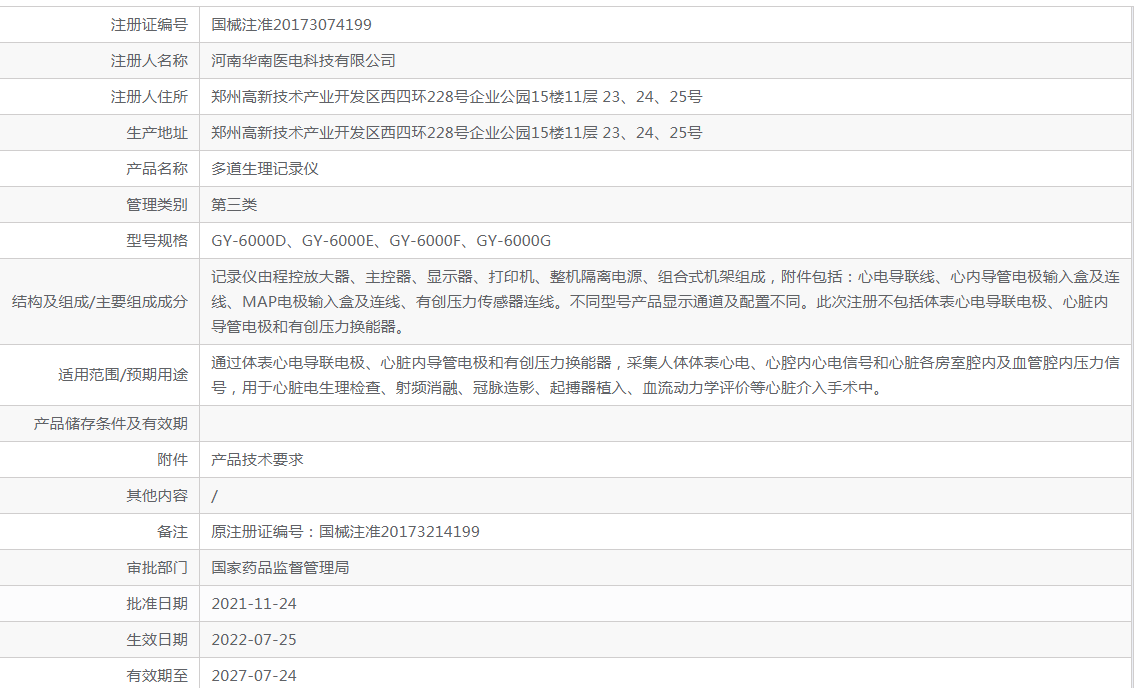Click the 备注 label
The width and height of the screenshot is (1143, 688).
pyautogui.click(x=172, y=532)
